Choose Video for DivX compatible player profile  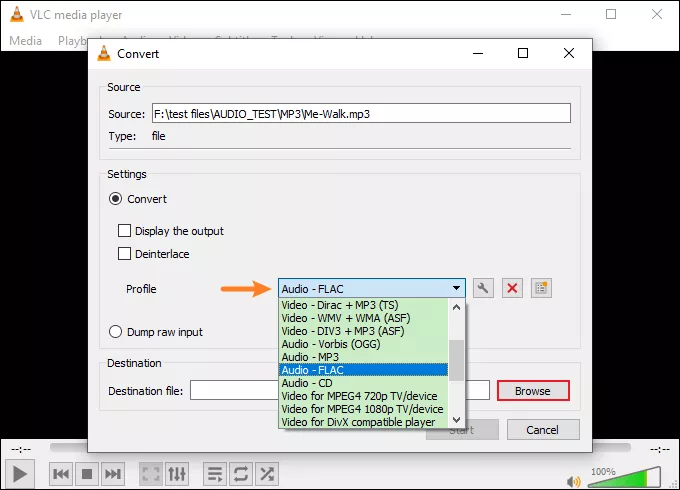tap(363, 422)
